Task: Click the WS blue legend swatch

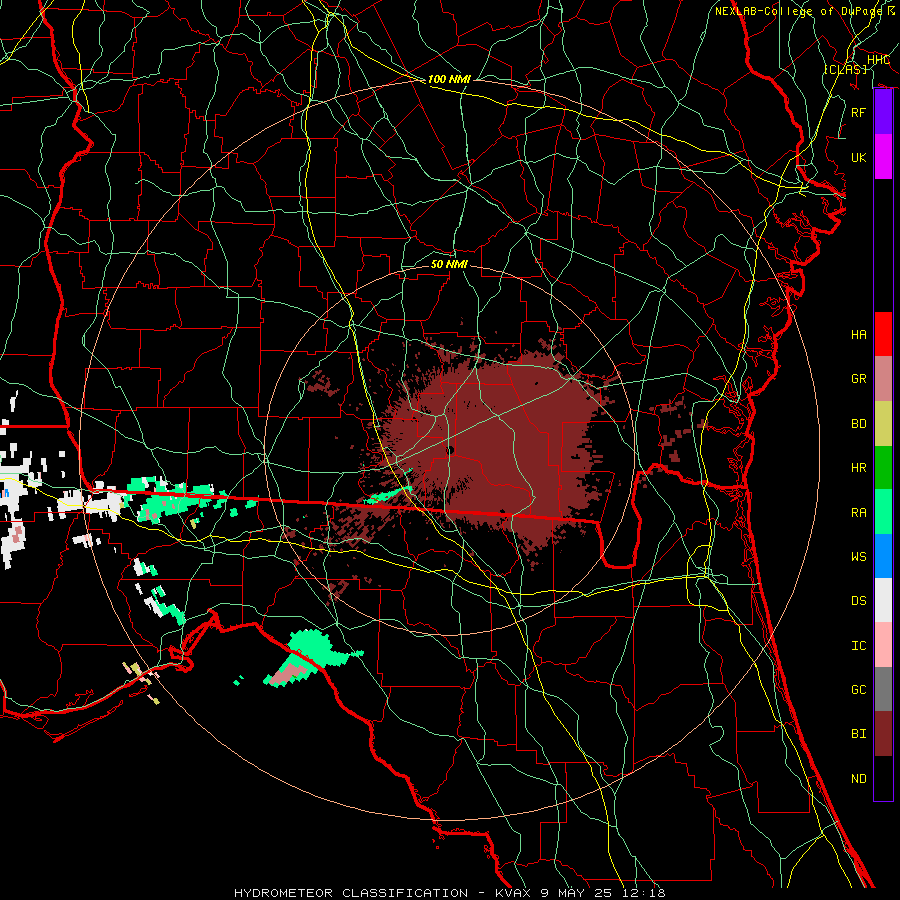Action: point(883,556)
